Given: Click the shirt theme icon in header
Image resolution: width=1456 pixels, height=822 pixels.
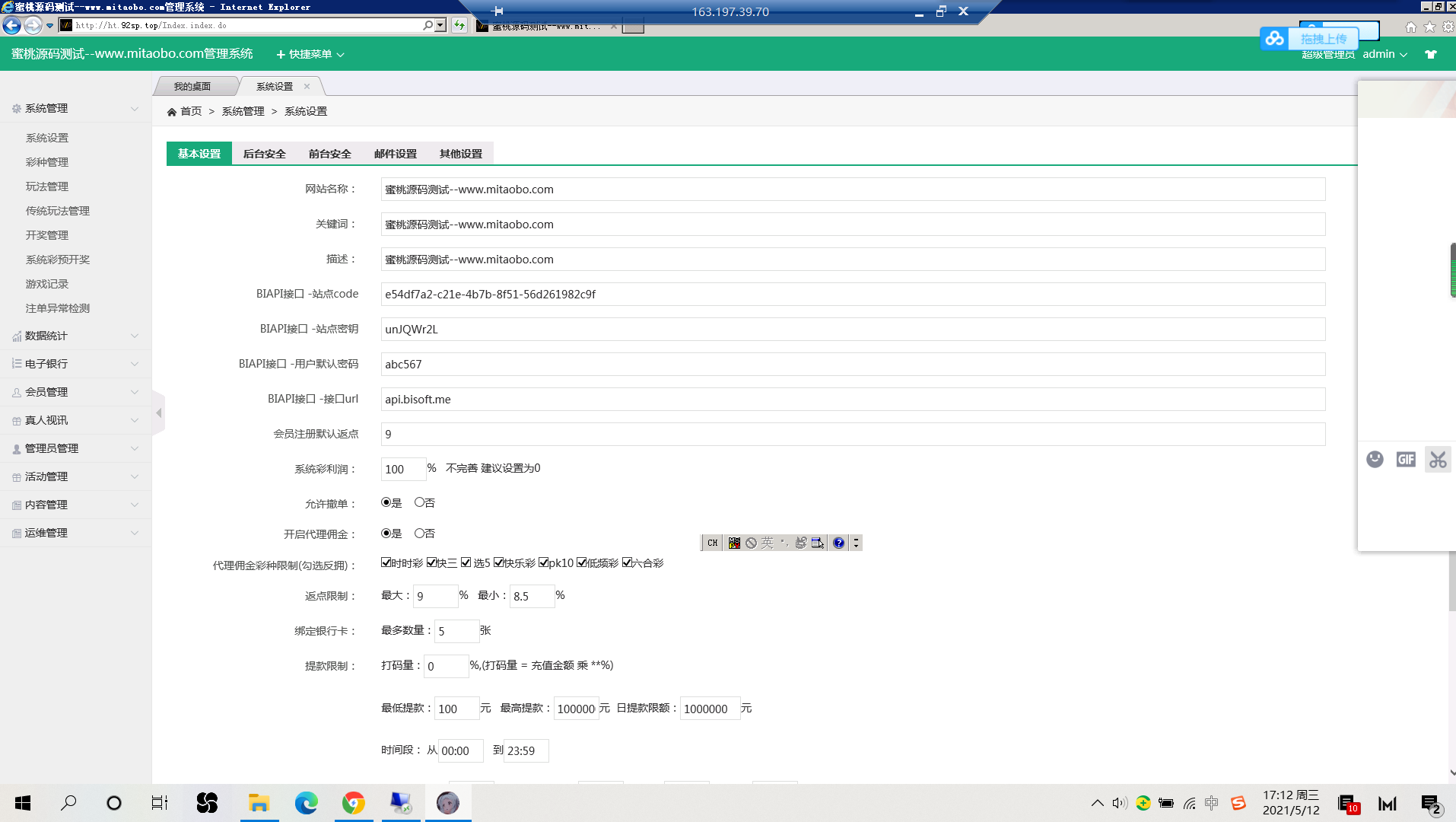Looking at the screenshot, I should [1430, 54].
